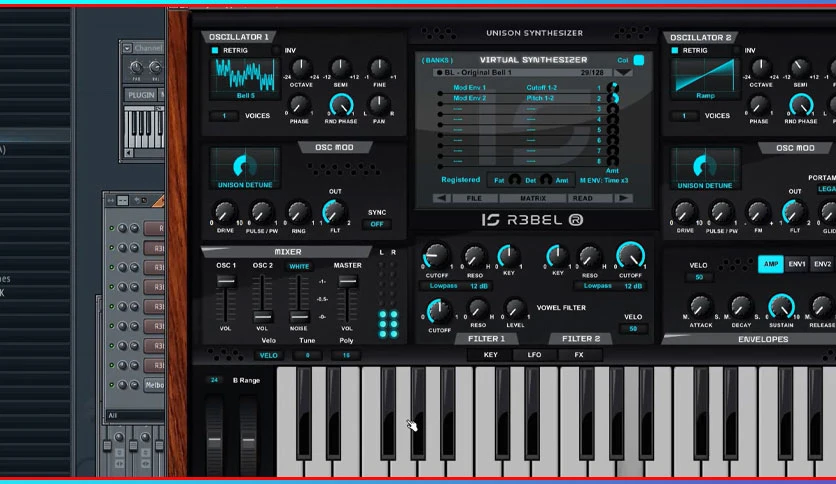This screenshot has height=484, width=836.
Task: Toggle Oscillator 1 Retrig
Action: point(215,51)
